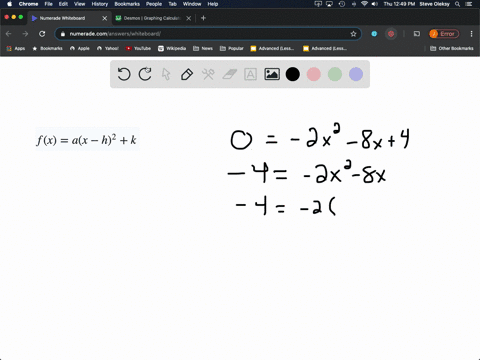Open Chrome's three-dot menu
480x360 pixels.
pyautogui.click(x=471, y=34)
